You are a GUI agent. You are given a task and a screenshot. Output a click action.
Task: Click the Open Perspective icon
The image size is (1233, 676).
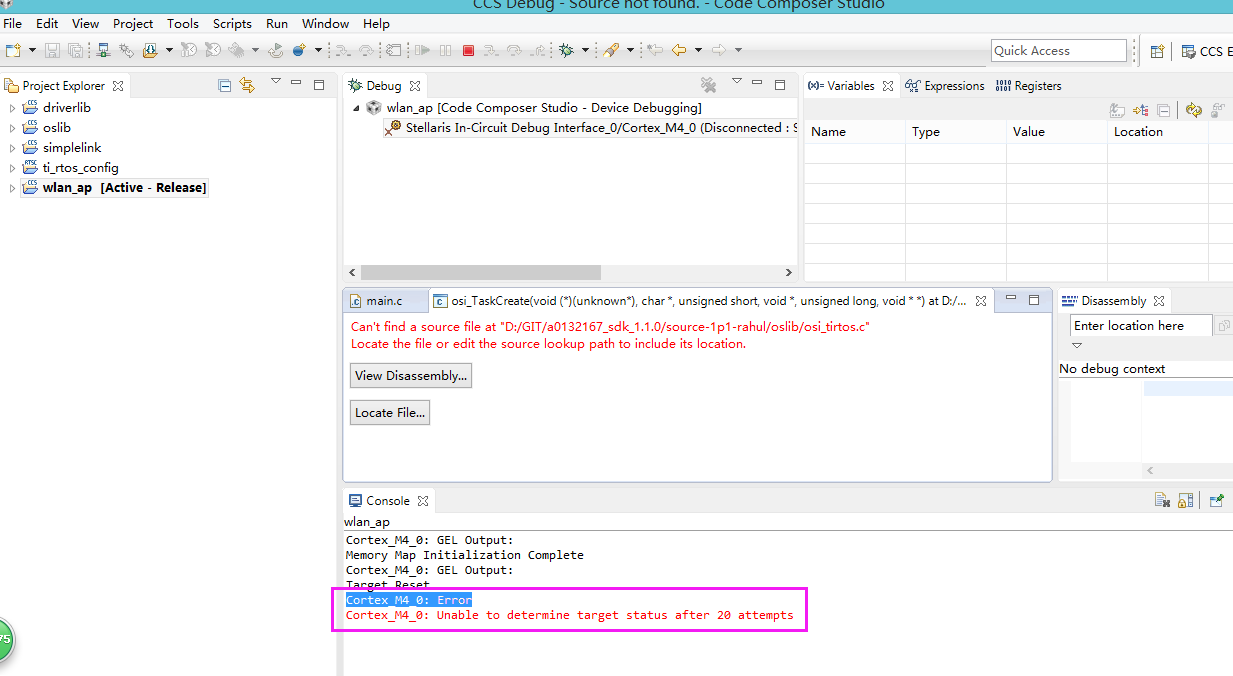(1157, 51)
